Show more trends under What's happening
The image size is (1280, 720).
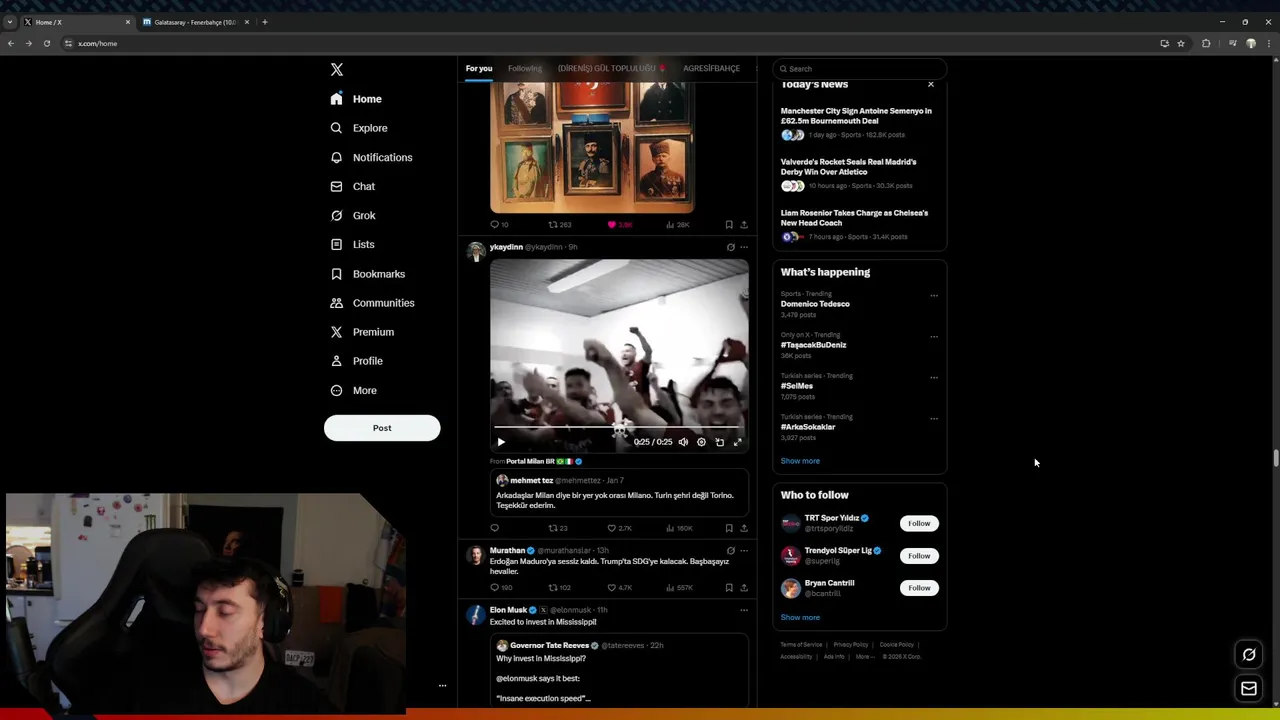[800, 461]
